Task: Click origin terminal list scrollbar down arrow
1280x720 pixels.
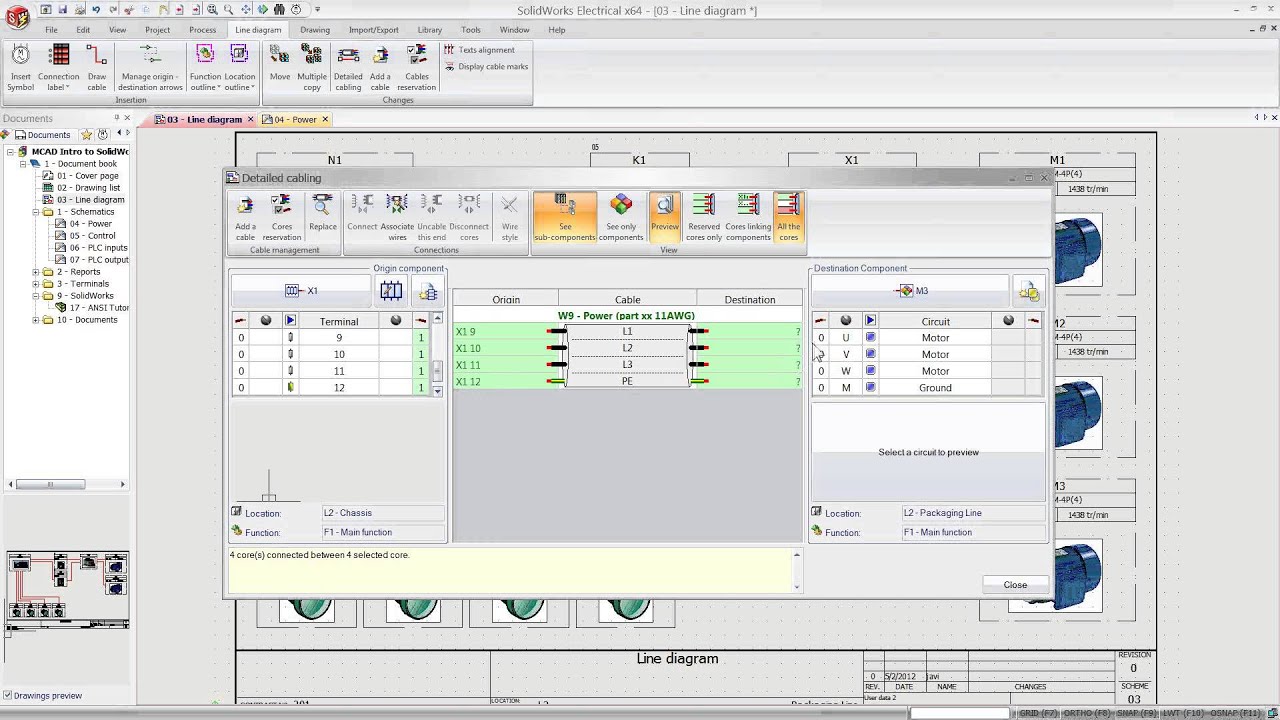Action: click(x=437, y=391)
